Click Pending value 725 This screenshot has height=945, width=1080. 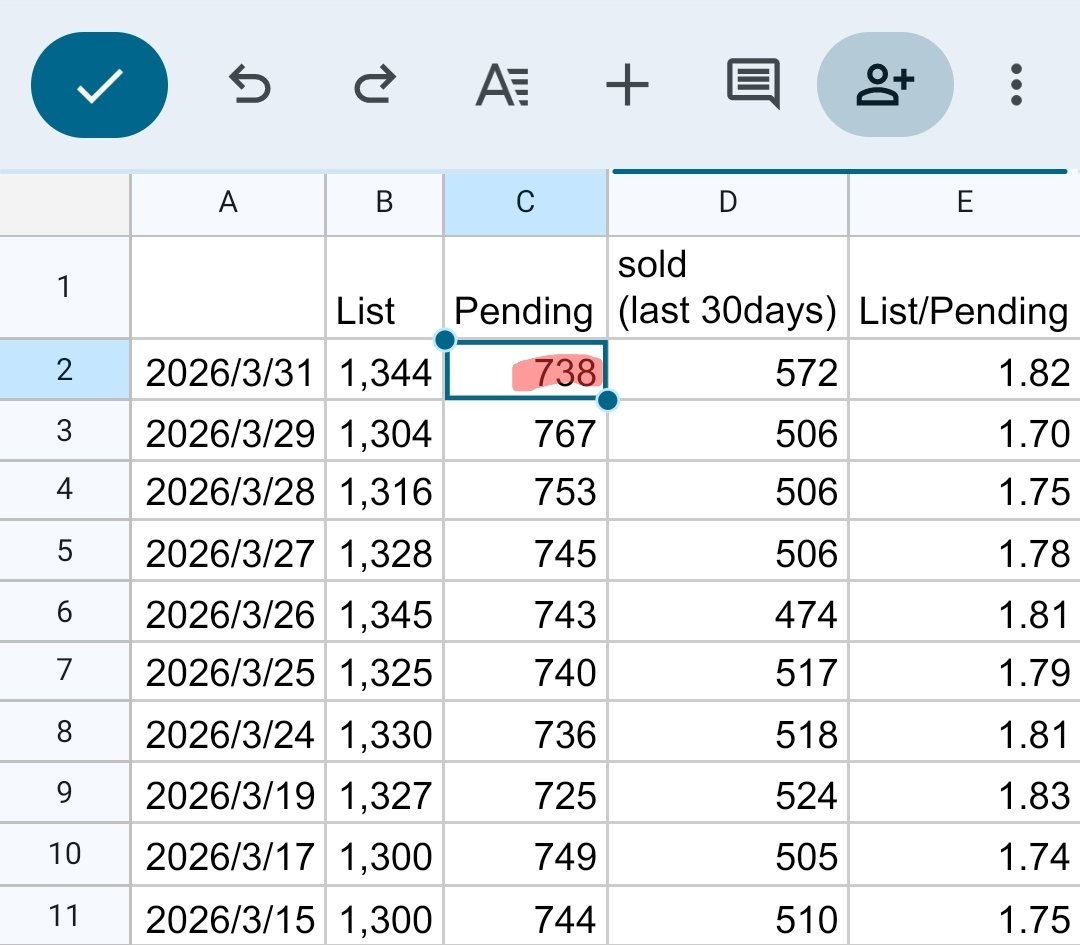(x=526, y=793)
